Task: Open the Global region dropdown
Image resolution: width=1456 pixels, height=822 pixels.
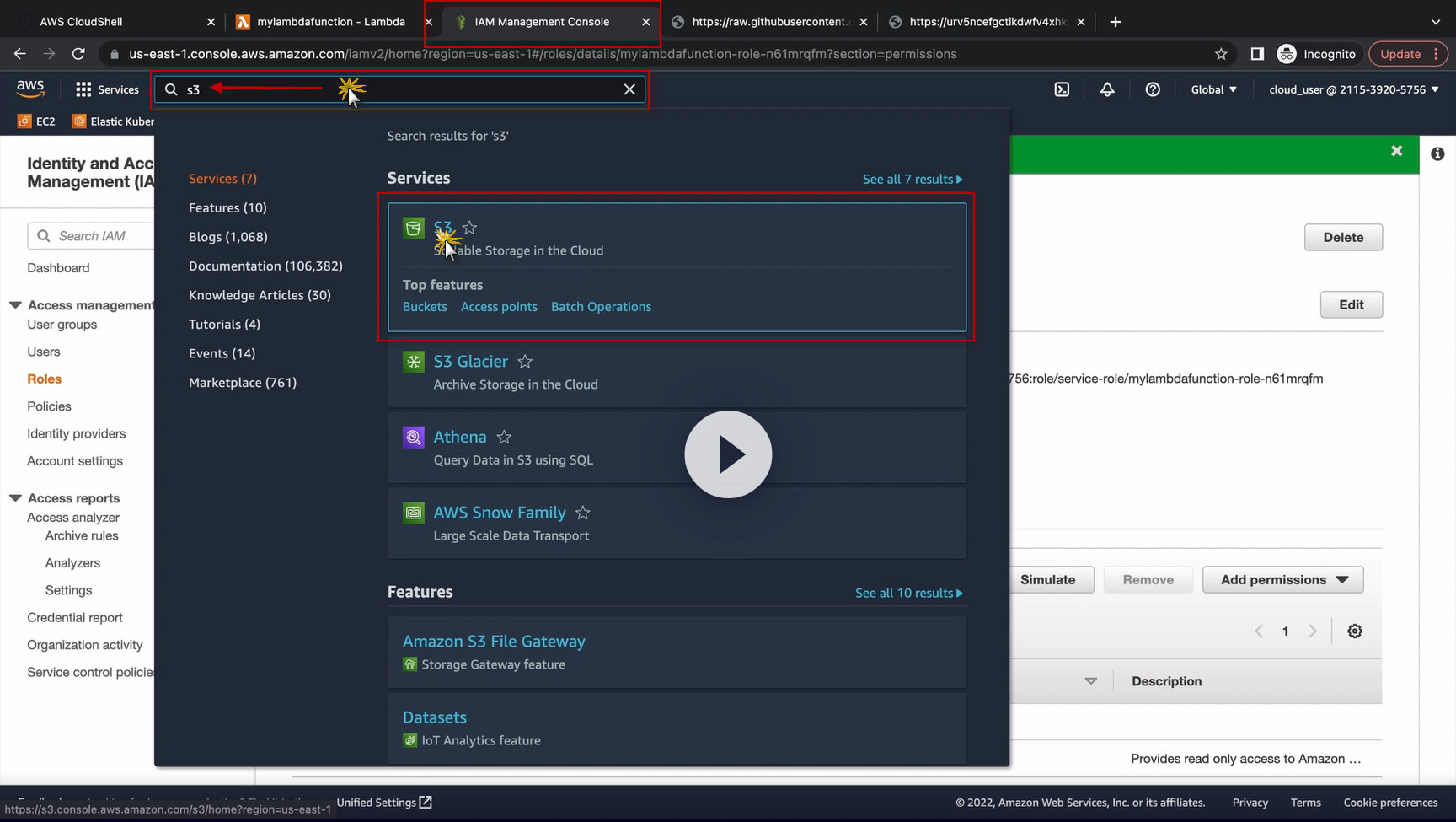Action: pos(1213,89)
